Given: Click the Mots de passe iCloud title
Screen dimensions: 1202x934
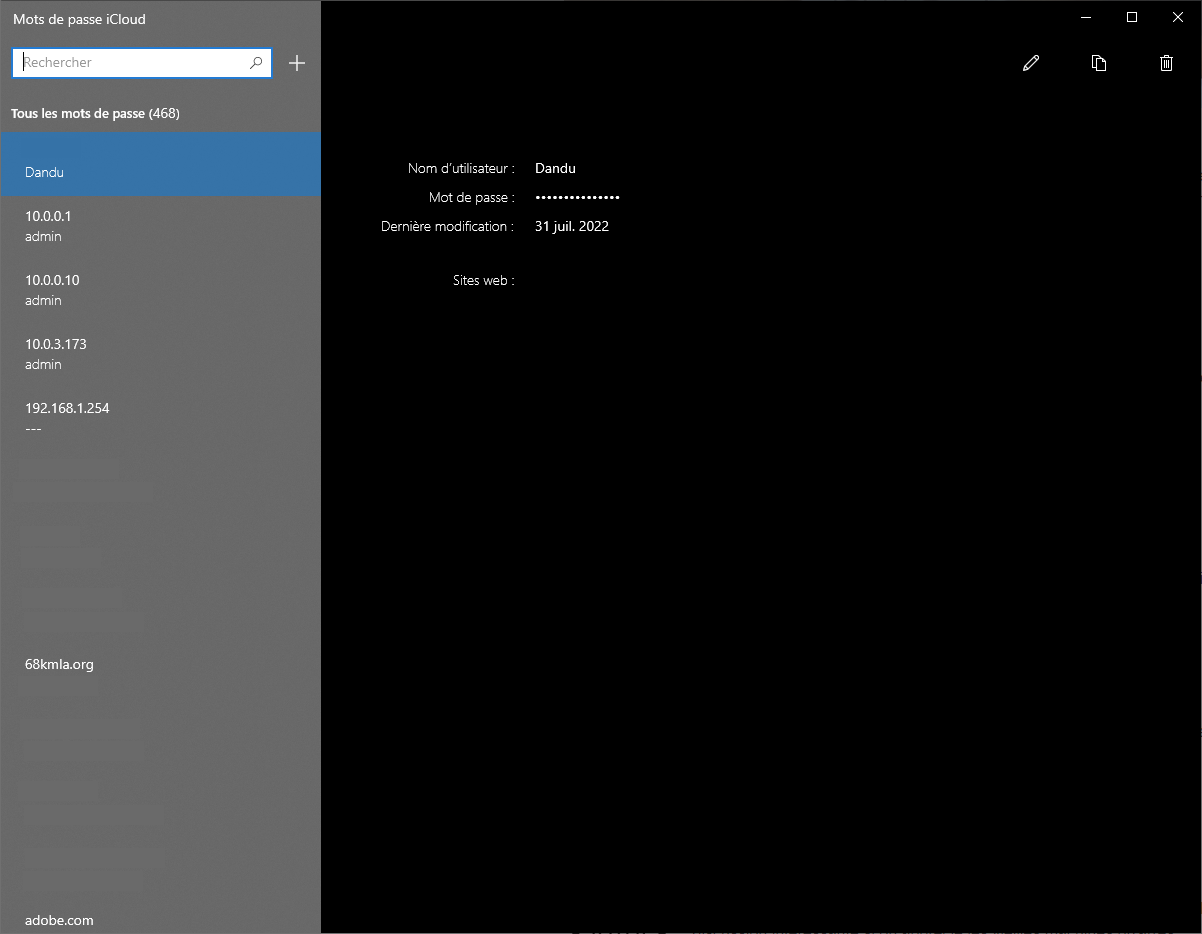Looking at the screenshot, I should 79,19.
